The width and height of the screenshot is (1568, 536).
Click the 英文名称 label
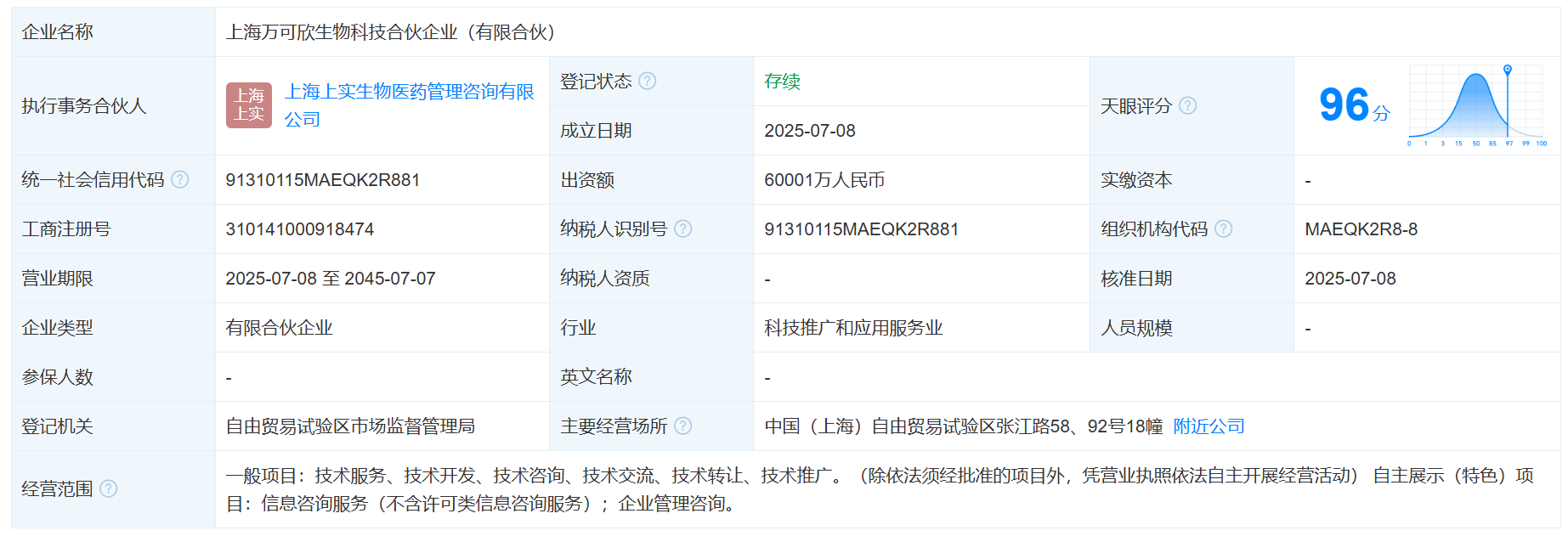596,377
